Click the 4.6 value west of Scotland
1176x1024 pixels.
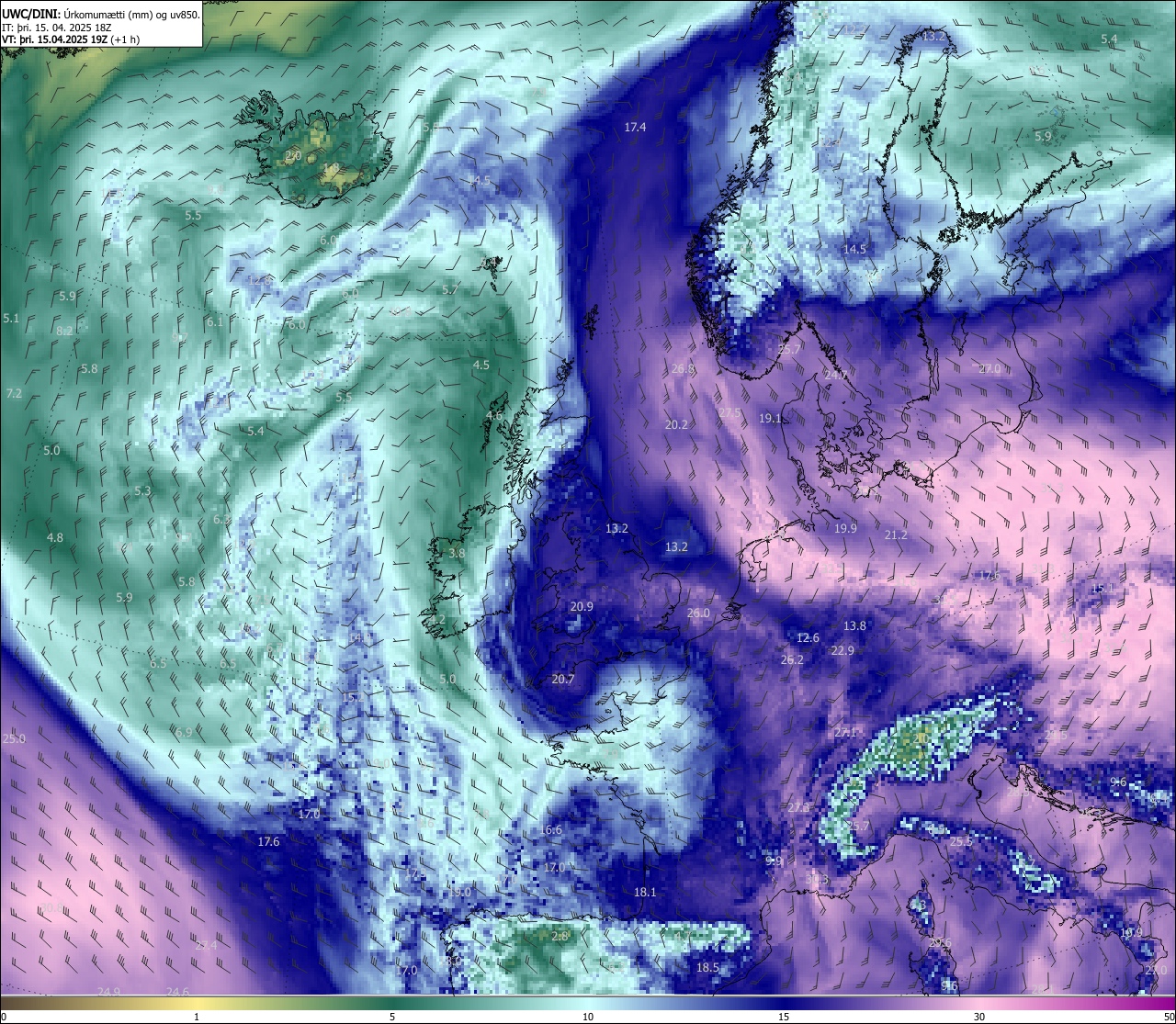(494, 415)
